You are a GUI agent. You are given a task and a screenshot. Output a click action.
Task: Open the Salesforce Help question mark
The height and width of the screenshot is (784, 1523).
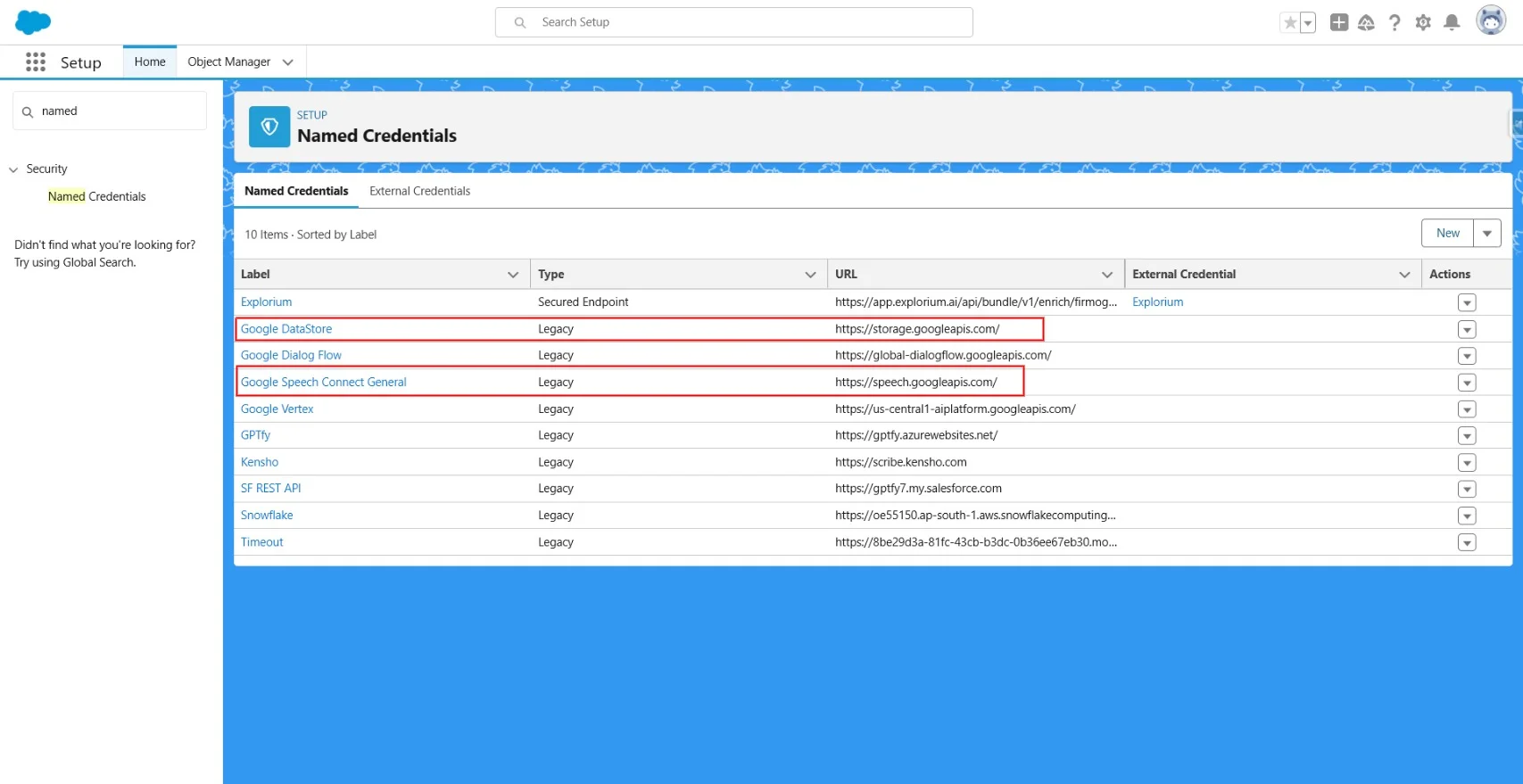coord(1395,23)
